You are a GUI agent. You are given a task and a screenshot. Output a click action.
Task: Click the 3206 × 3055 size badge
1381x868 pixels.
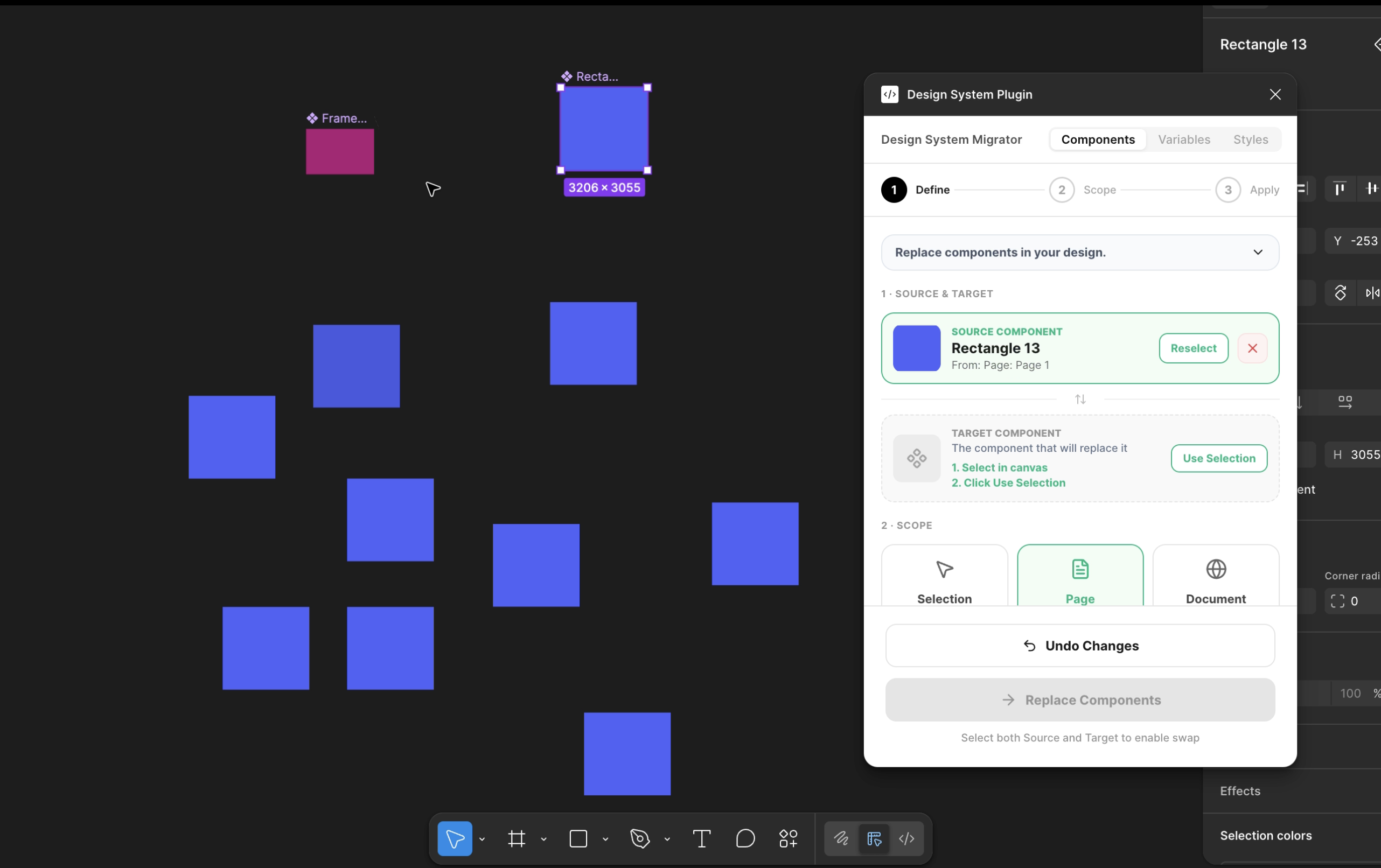tap(604, 187)
